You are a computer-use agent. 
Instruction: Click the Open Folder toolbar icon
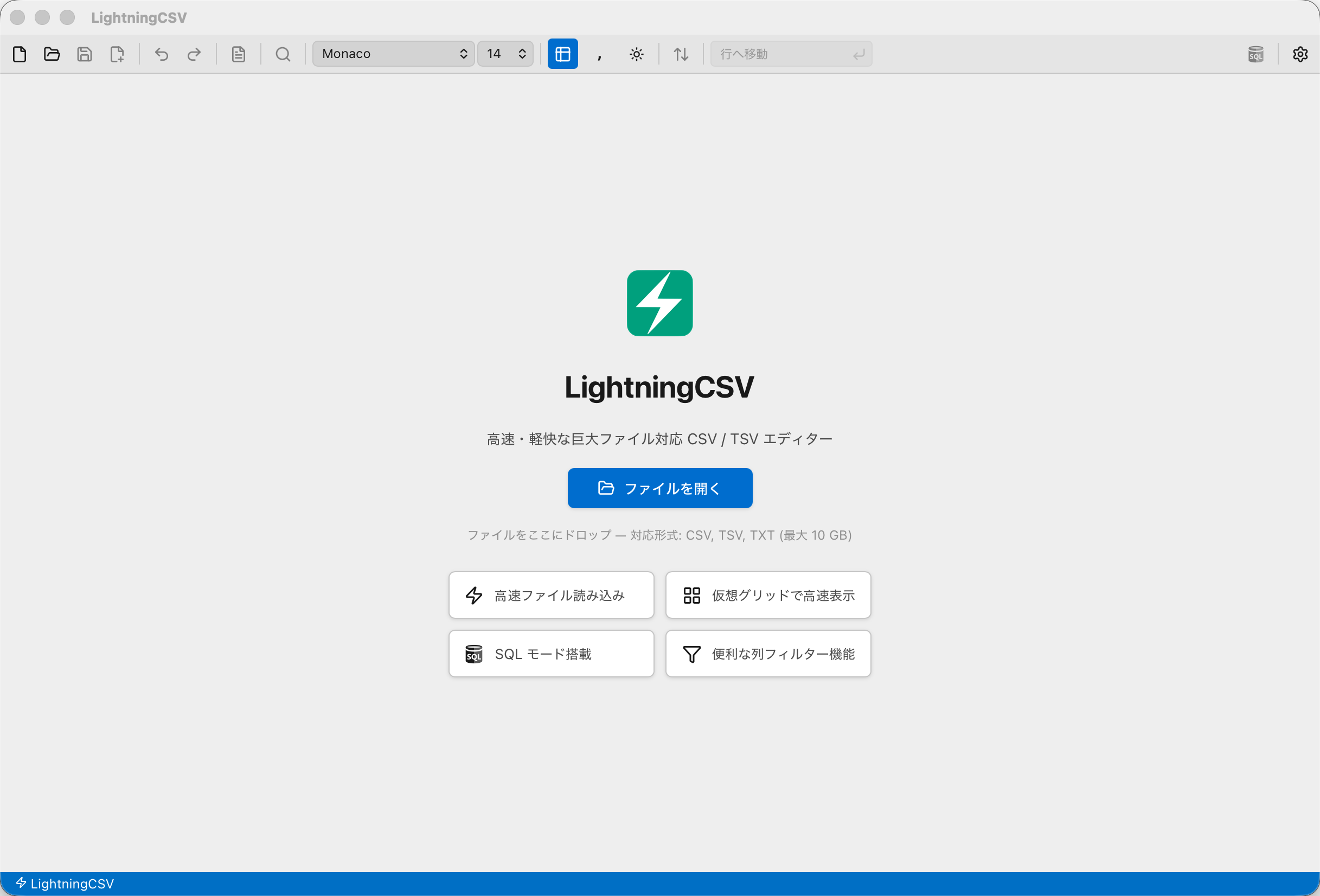[52, 54]
